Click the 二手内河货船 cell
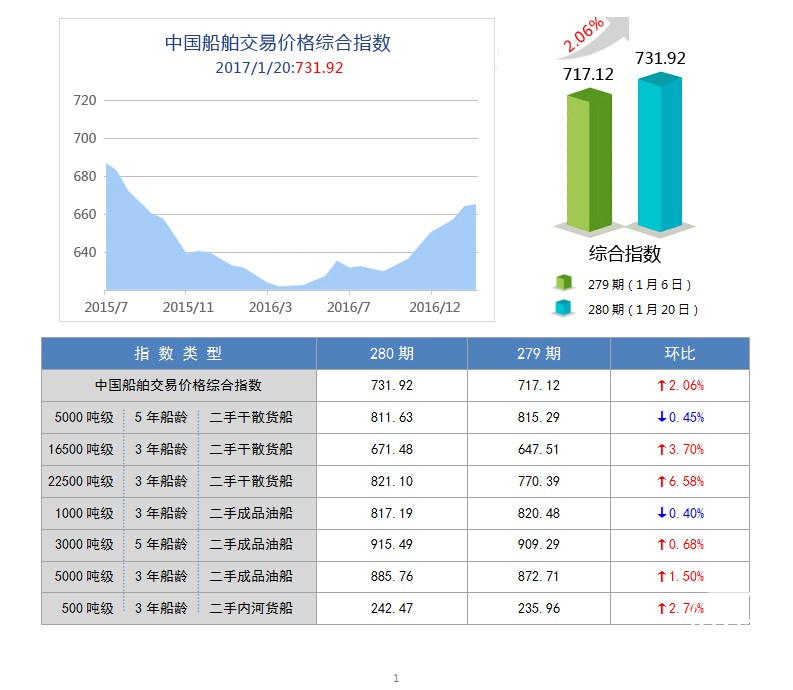Image resolution: width=793 pixels, height=690 pixels. click(251, 608)
